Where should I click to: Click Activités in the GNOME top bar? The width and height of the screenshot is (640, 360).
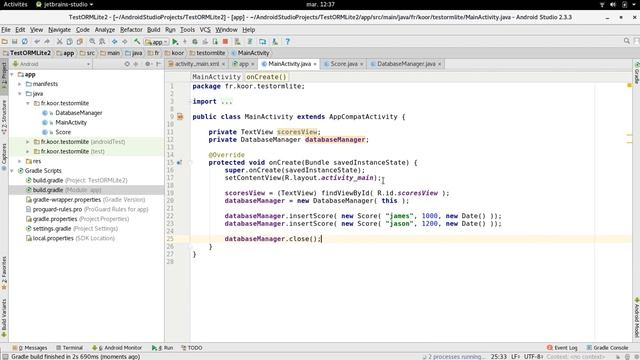click(16, 4)
